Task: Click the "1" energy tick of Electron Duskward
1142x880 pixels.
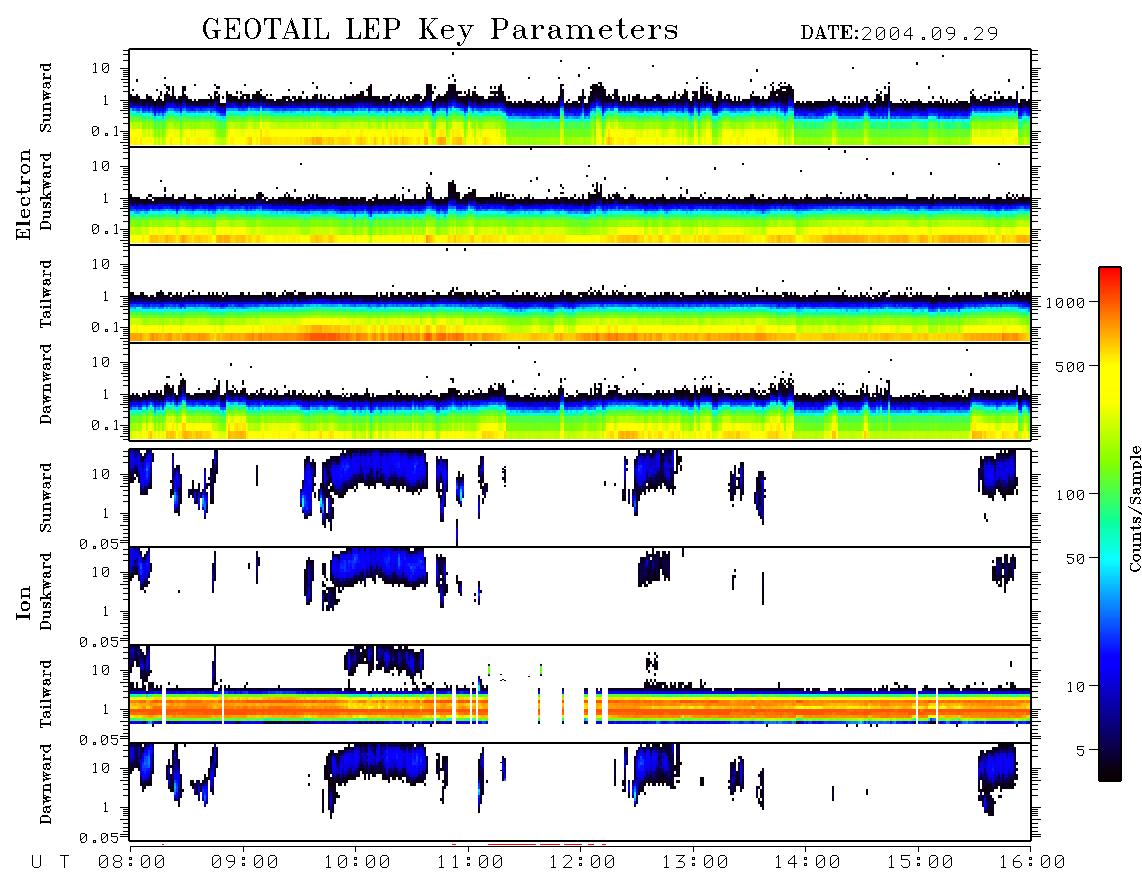Action: tap(106, 198)
